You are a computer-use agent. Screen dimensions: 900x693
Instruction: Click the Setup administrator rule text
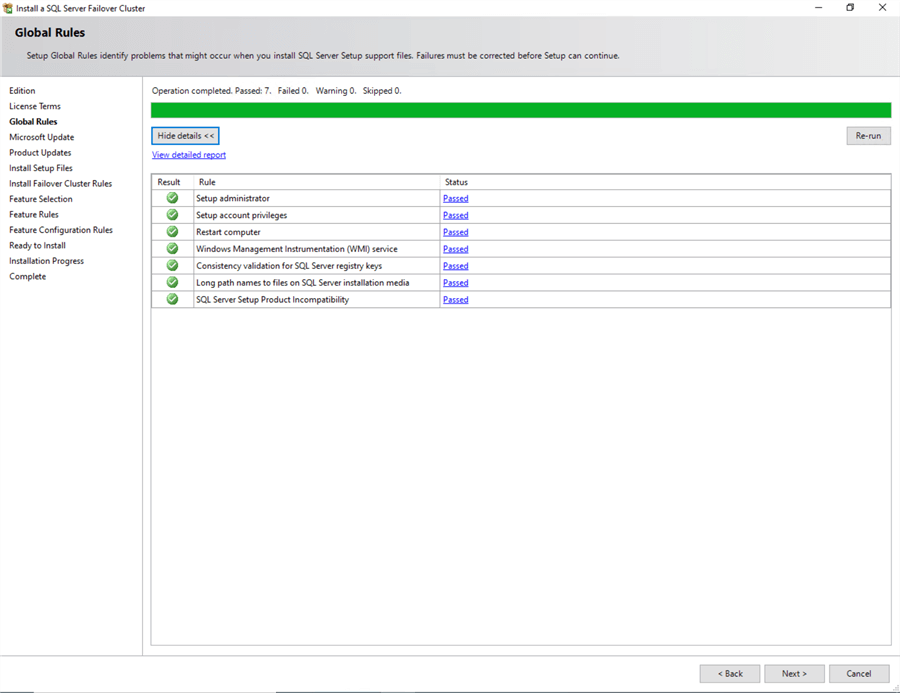pyautogui.click(x=233, y=199)
